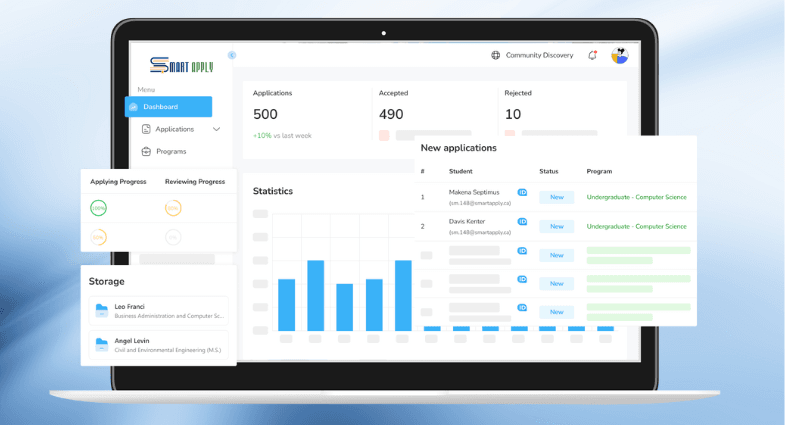Open the Leo Franci storage folder
The height and width of the screenshot is (425, 785).
(159, 311)
